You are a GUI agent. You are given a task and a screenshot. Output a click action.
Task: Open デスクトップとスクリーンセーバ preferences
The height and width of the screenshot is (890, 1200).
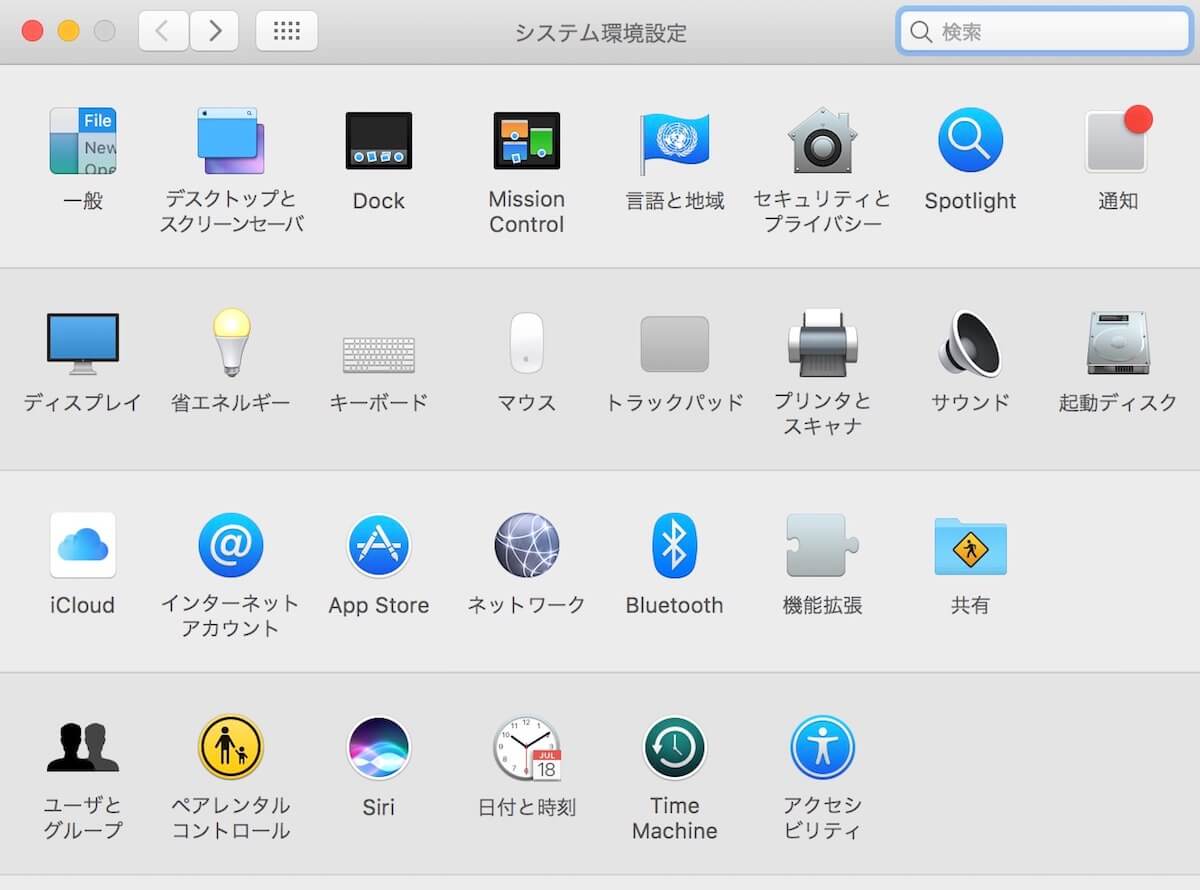point(231,141)
